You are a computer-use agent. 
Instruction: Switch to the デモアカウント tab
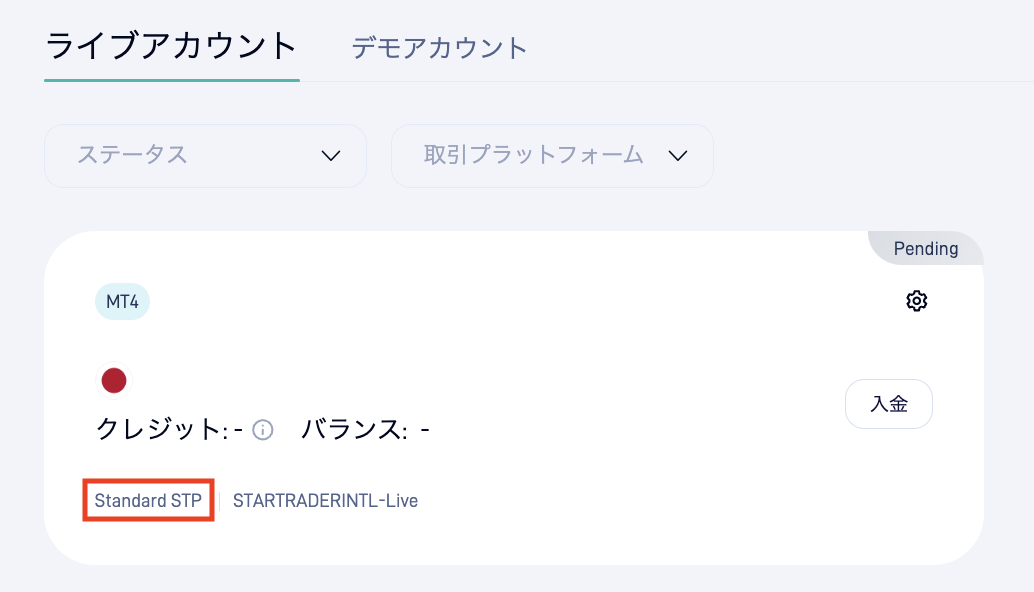coord(439,48)
